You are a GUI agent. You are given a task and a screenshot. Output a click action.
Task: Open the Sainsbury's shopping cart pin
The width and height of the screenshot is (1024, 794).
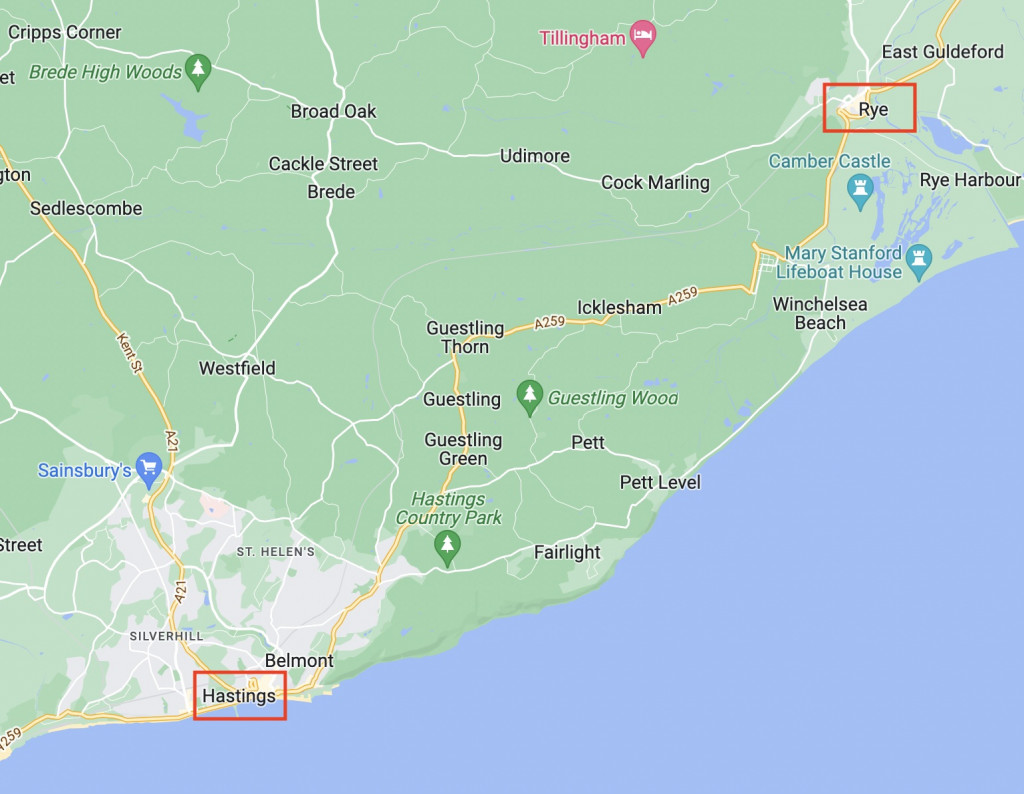150,470
